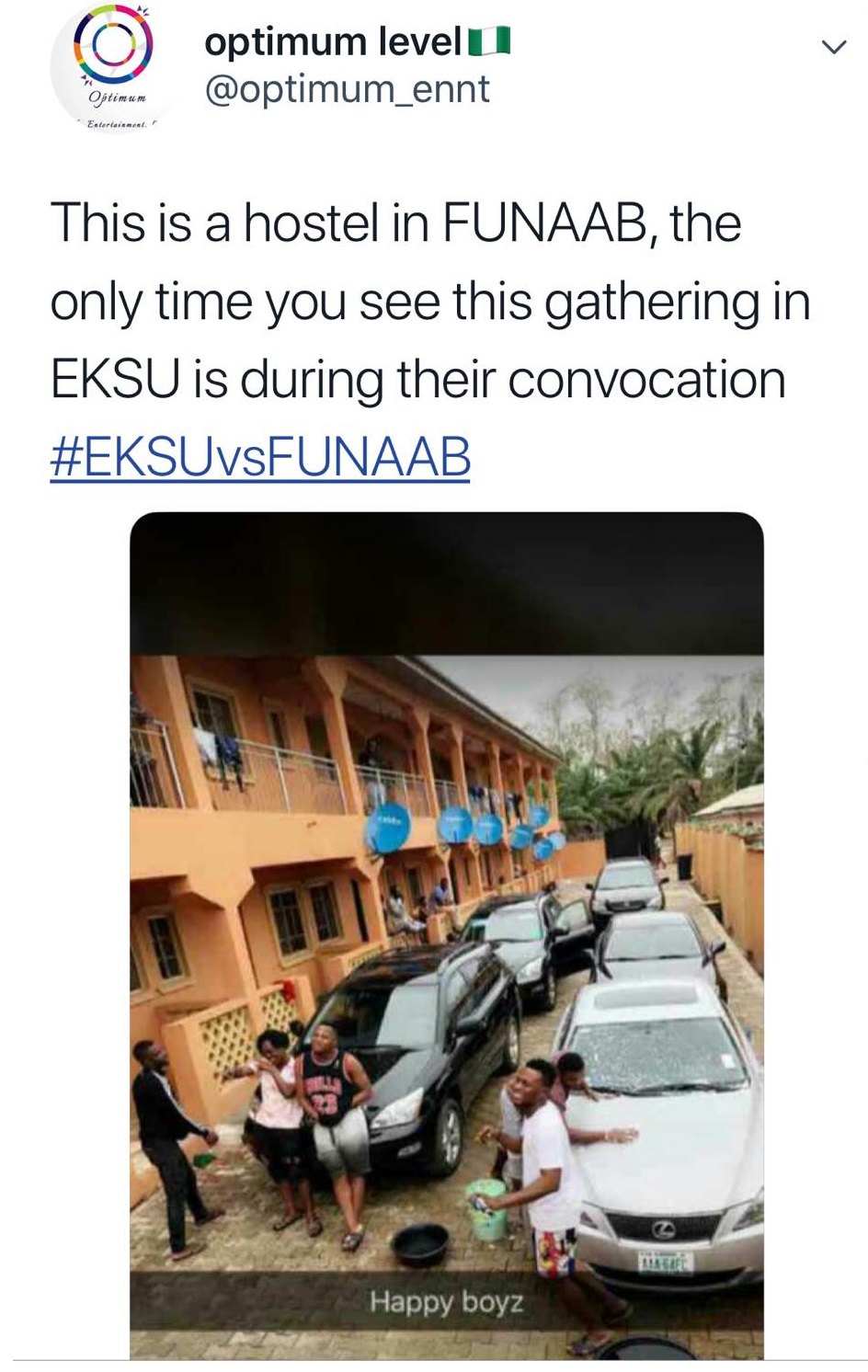Viewport: 868px width, 1372px height.
Task: Visit the @optimum_ennt handle link
Action: pyautogui.click(x=347, y=89)
